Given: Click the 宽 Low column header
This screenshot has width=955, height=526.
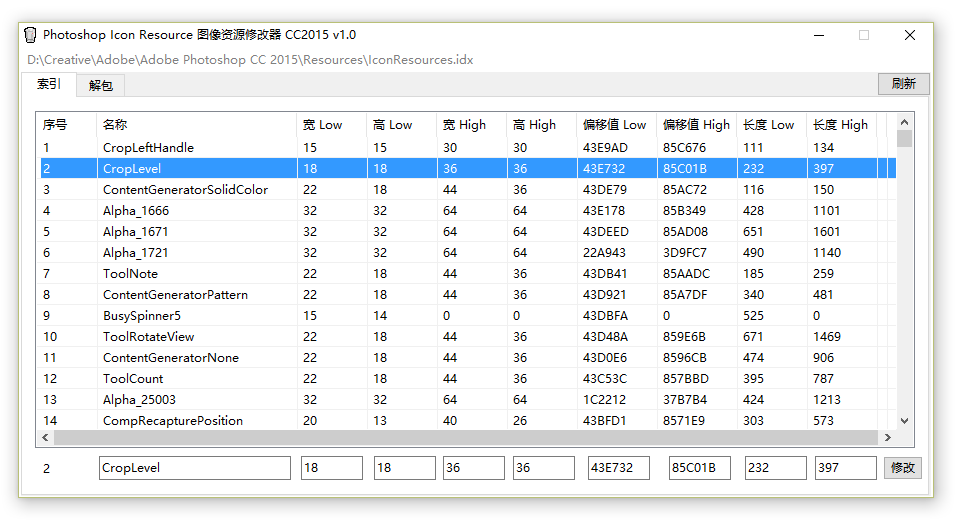Looking at the screenshot, I should click(x=331, y=125).
